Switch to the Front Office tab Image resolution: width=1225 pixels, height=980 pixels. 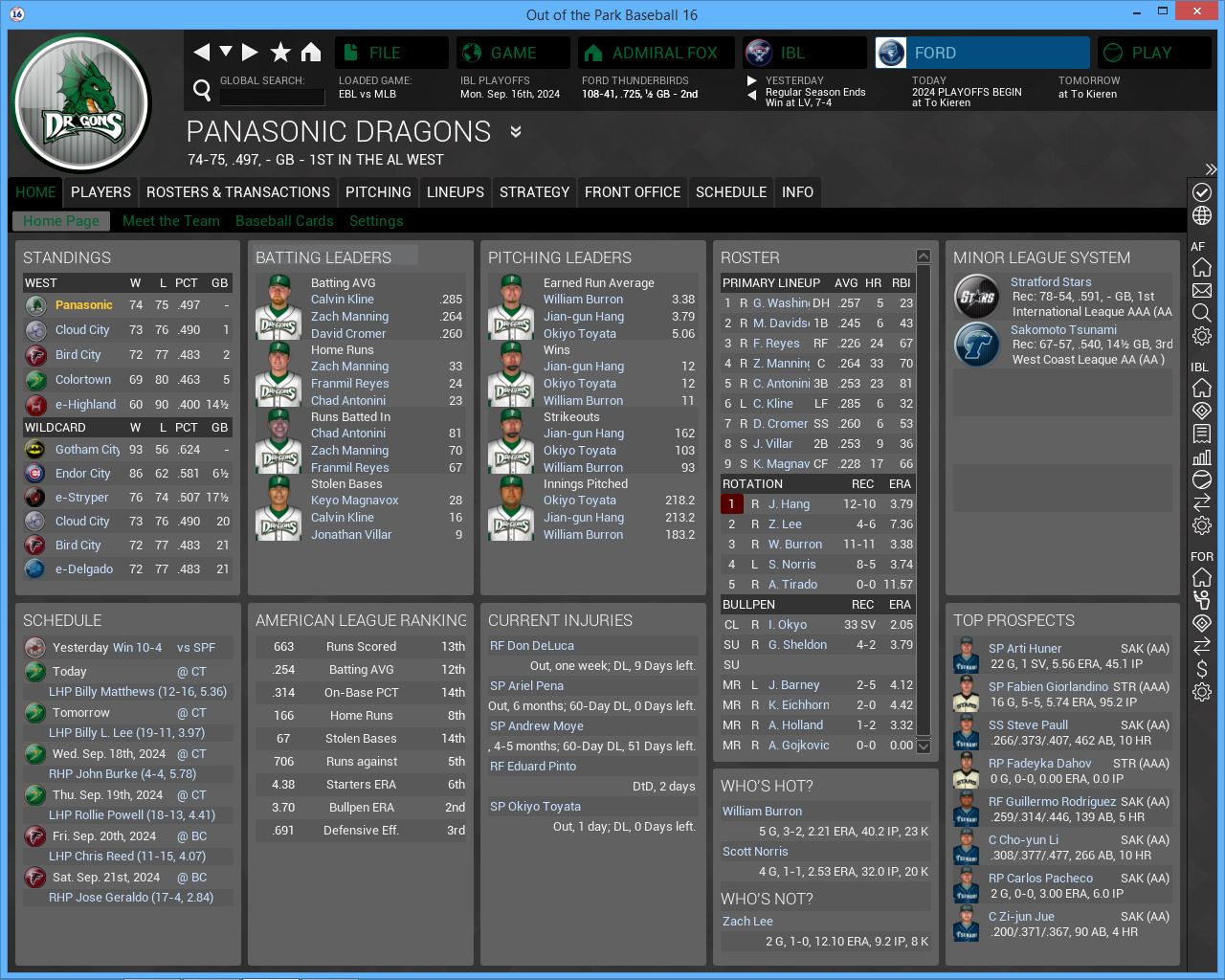coord(632,192)
